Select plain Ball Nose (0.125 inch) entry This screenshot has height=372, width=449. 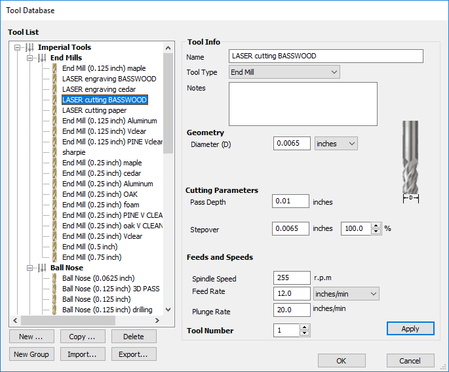(x=97, y=299)
